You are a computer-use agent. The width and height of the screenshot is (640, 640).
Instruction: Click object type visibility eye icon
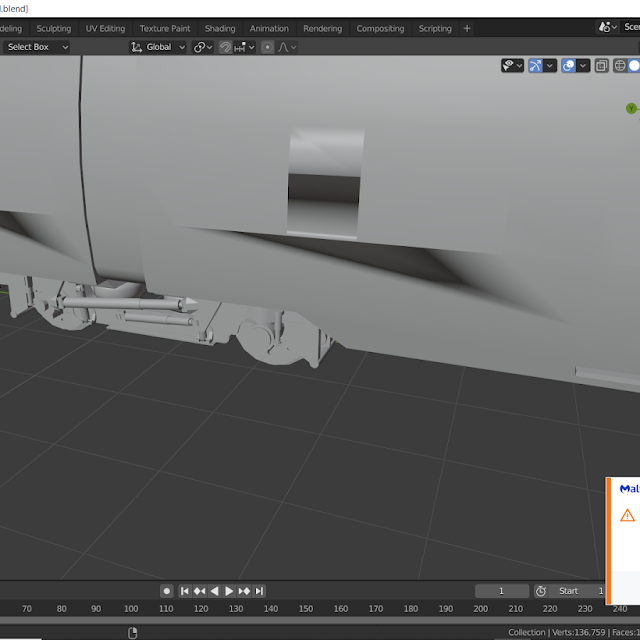pyautogui.click(x=510, y=66)
